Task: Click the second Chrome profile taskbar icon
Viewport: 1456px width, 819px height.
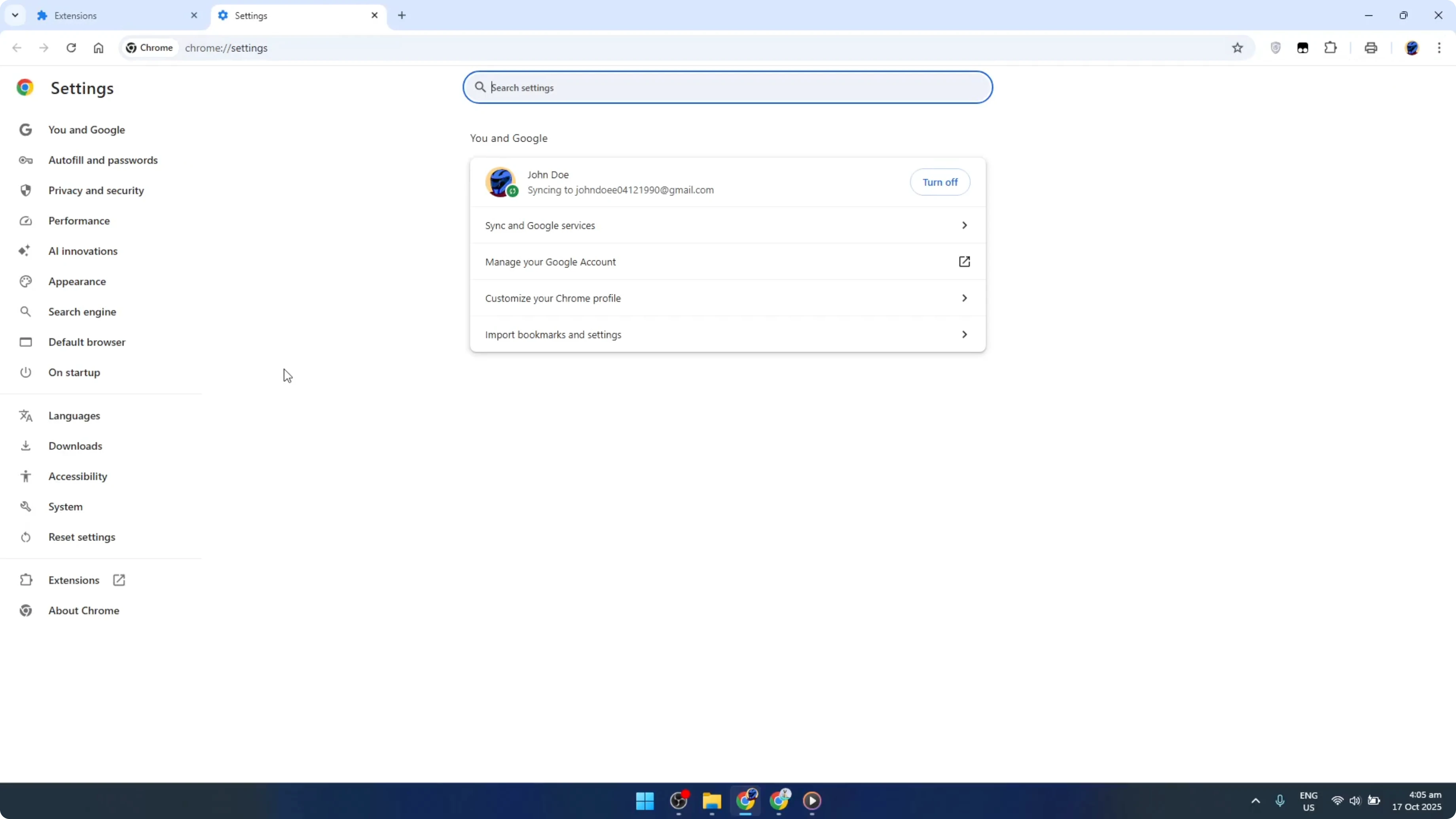Action: coord(779,800)
